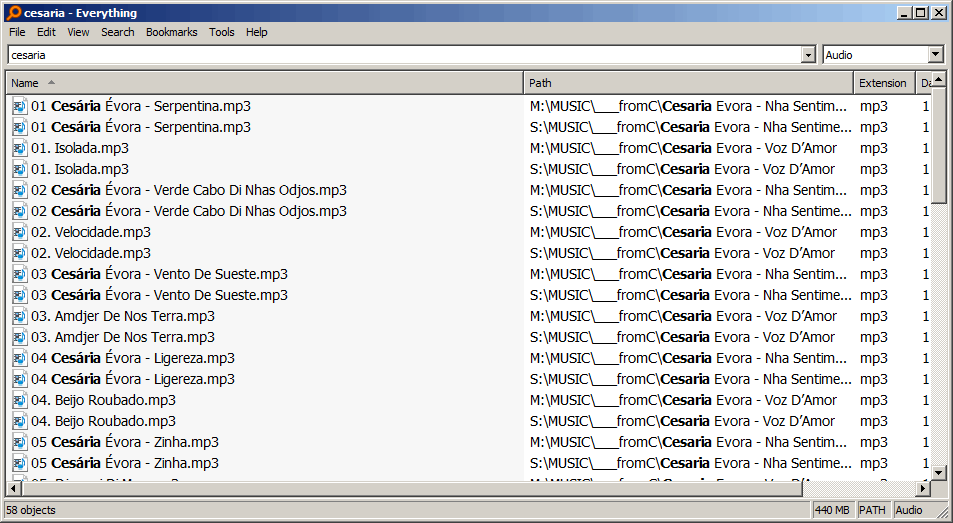Click icon of first 02 Verde Cabo Di Nhas Odjos
The width and height of the screenshot is (953, 523).
coord(20,190)
